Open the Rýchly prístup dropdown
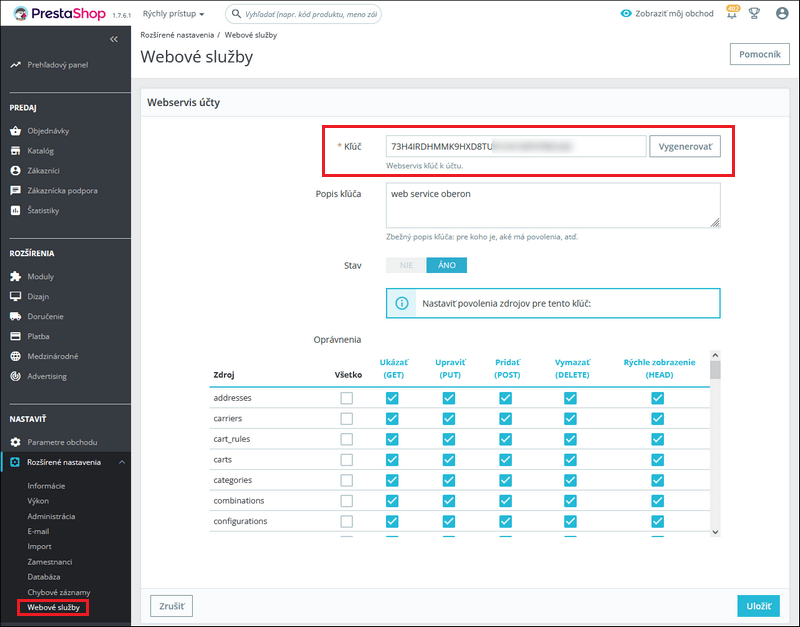 click(173, 14)
